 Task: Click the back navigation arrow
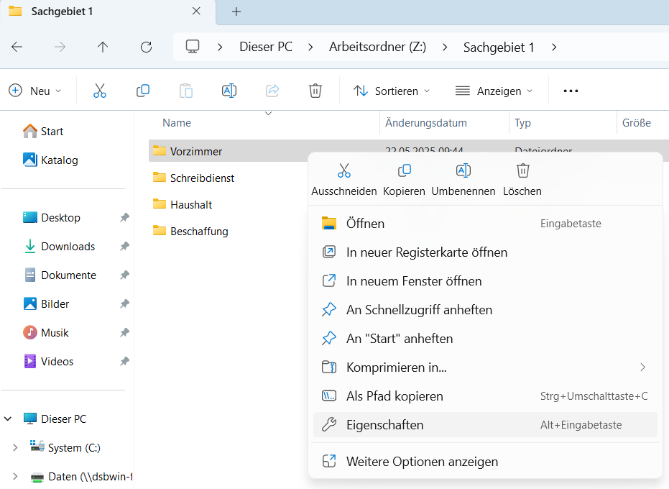coord(17,47)
